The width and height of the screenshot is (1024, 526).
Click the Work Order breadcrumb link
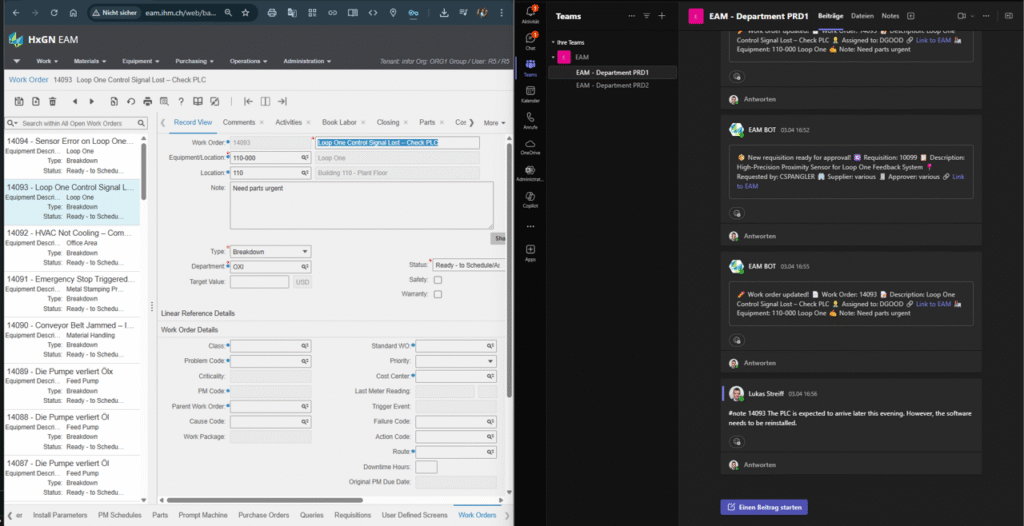29,80
